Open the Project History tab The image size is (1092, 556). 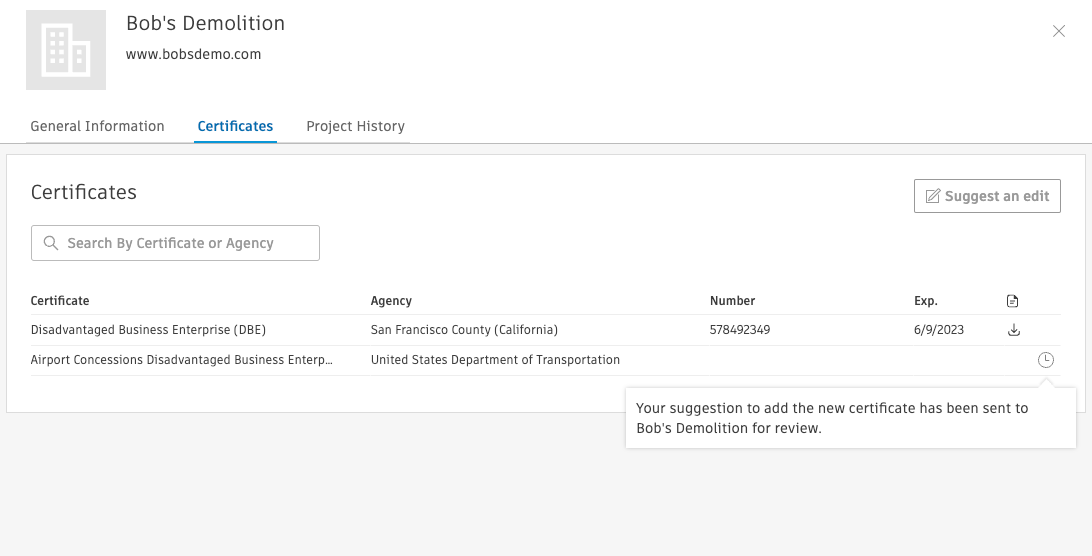pyautogui.click(x=355, y=126)
